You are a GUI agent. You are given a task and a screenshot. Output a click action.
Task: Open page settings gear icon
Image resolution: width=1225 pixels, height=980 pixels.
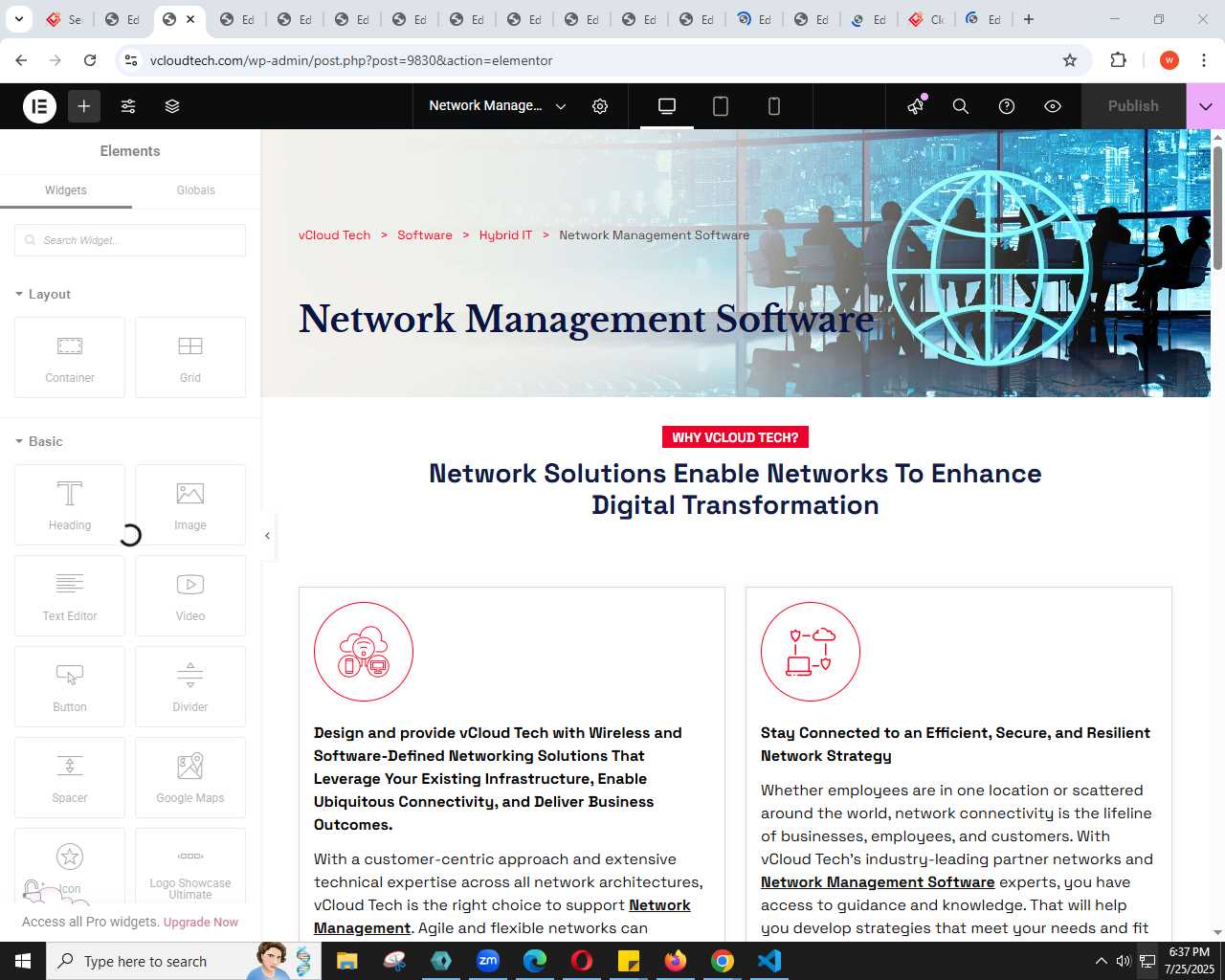(x=600, y=106)
